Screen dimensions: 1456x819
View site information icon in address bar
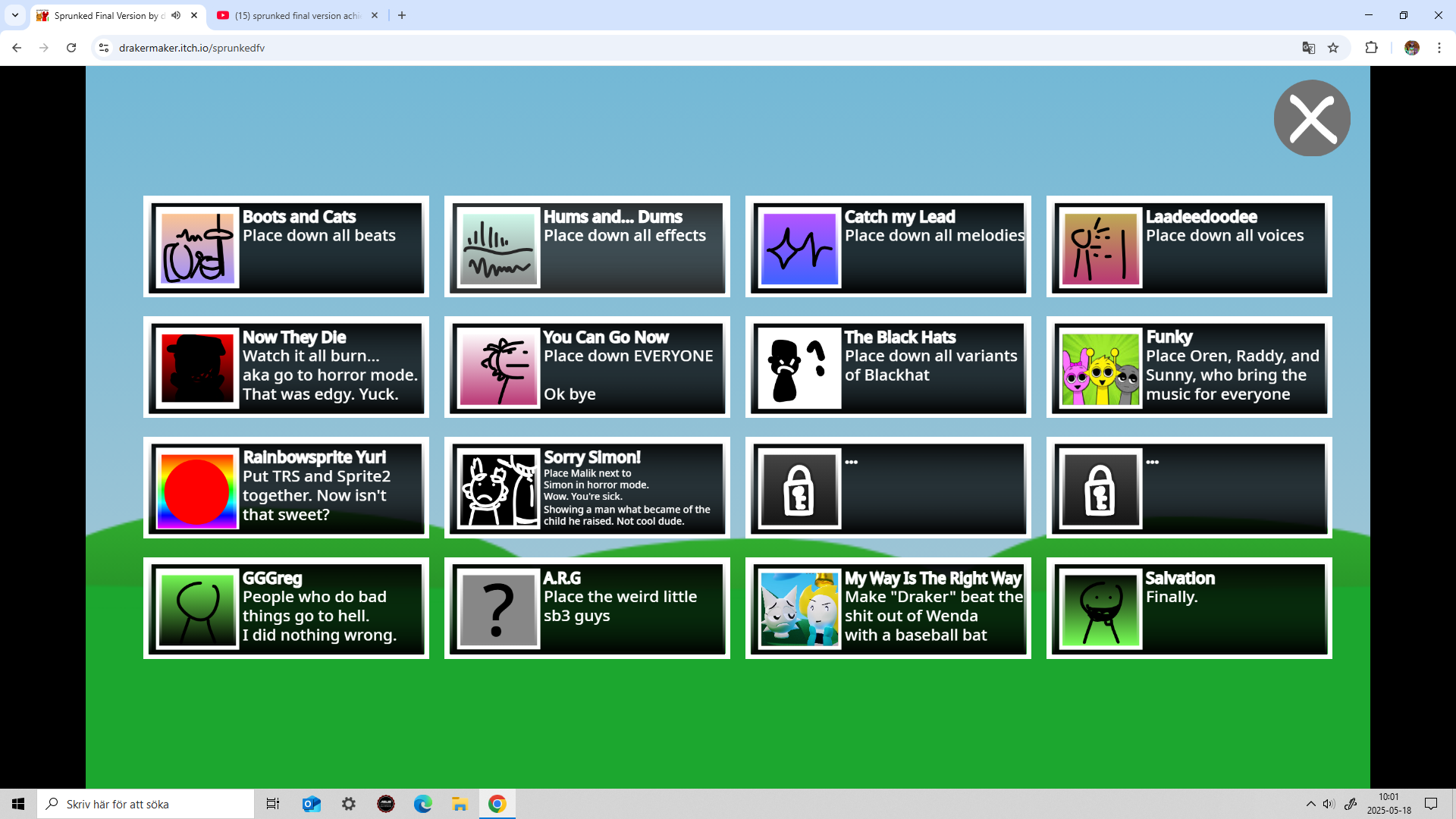coord(104,48)
